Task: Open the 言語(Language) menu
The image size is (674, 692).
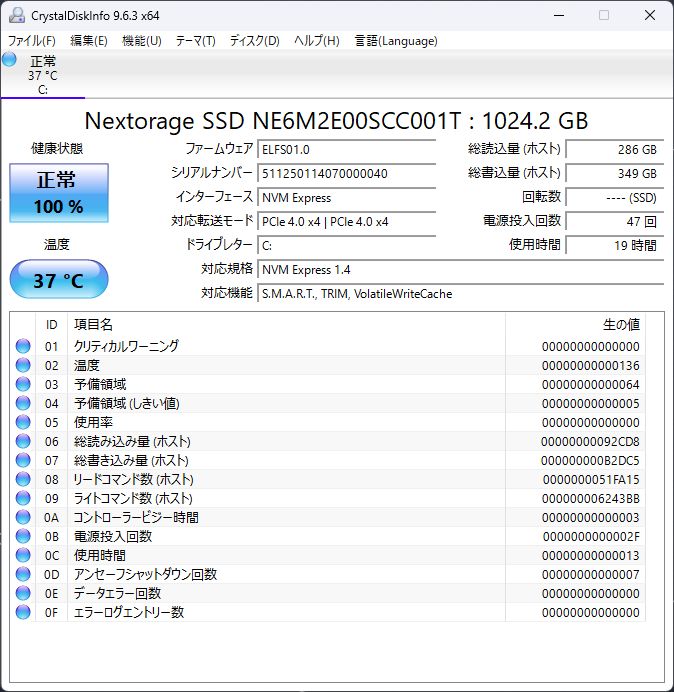Action: [x=396, y=41]
